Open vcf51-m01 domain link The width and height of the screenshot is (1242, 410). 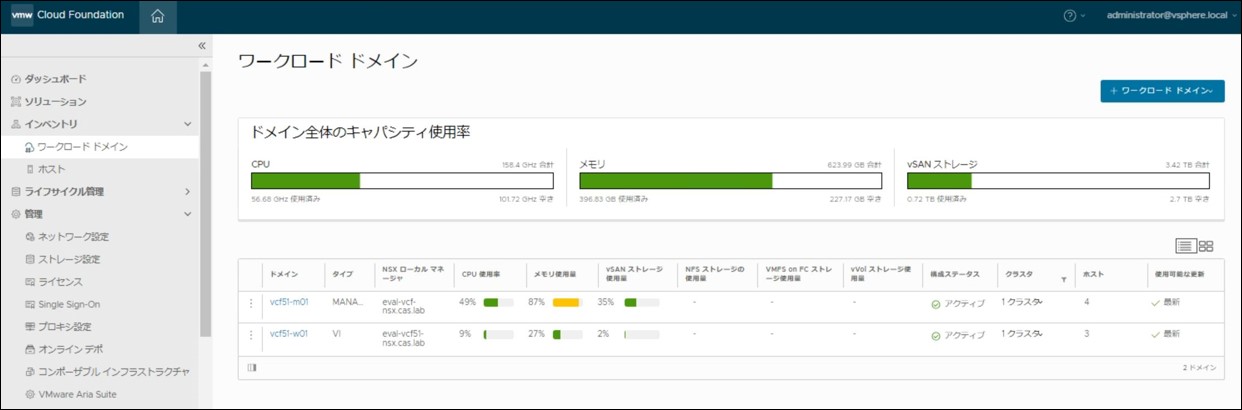(289, 301)
